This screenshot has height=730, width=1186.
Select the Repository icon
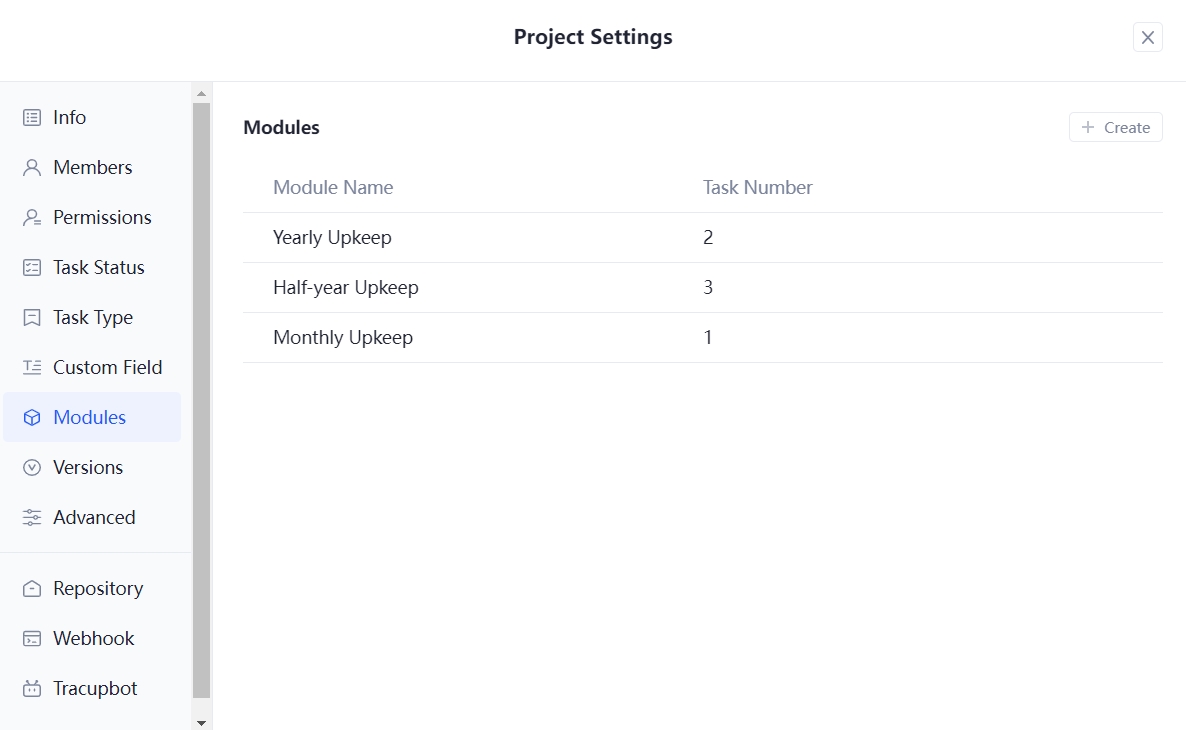click(31, 588)
